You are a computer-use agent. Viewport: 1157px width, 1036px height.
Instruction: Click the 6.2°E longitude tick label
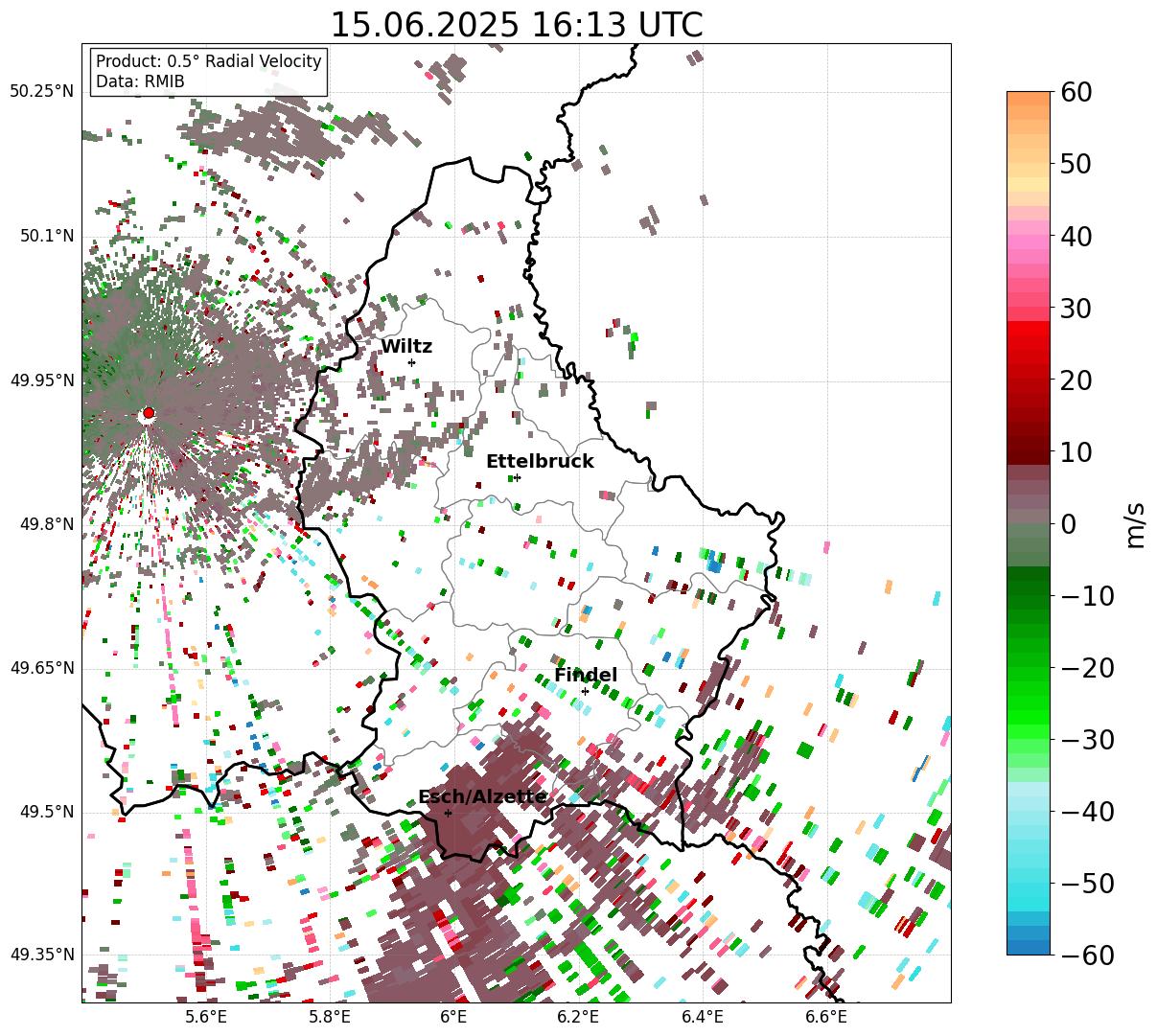pos(578,1017)
